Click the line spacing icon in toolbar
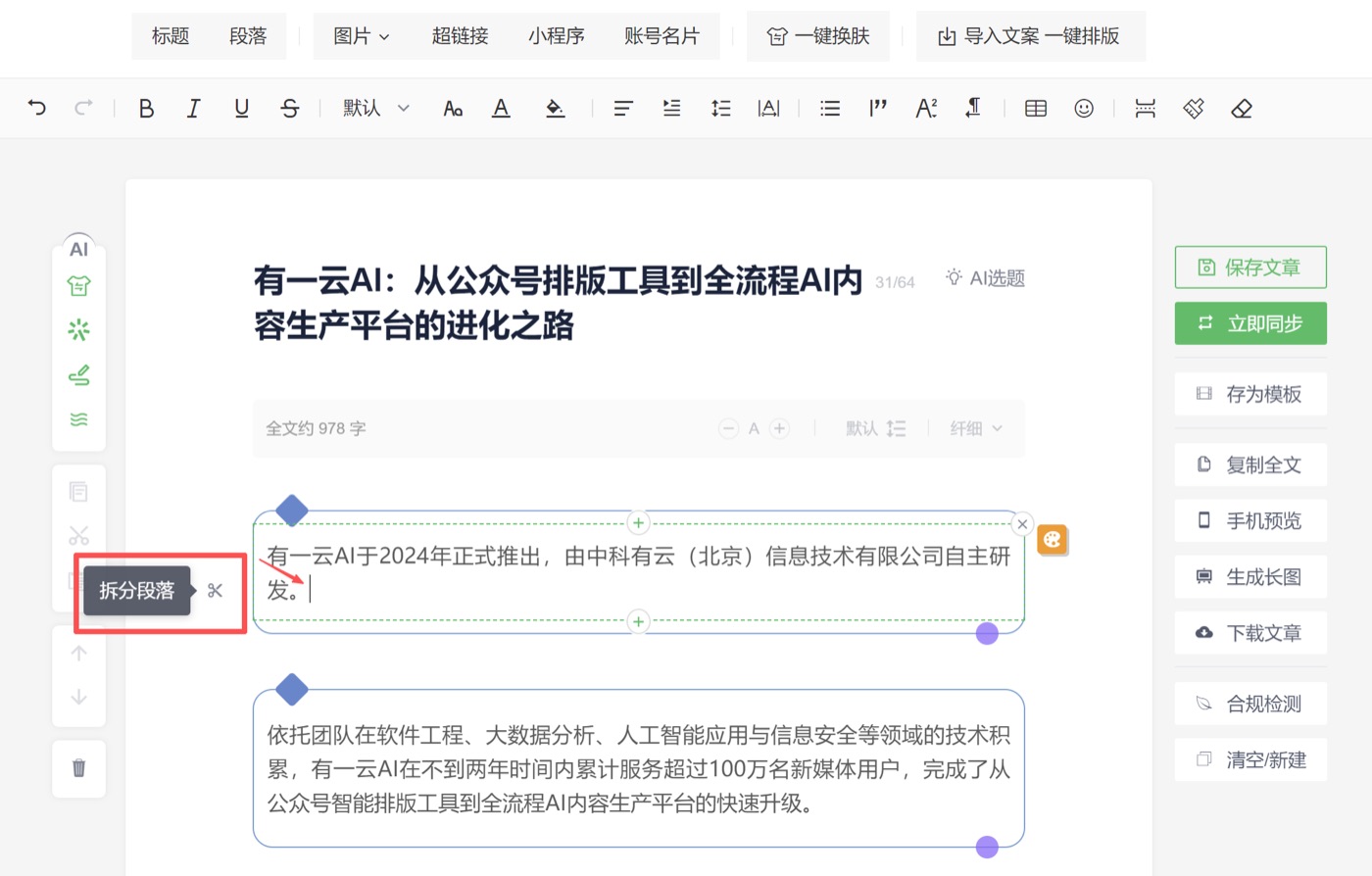The height and width of the screenshot is (876, 1372). [721, 108]
